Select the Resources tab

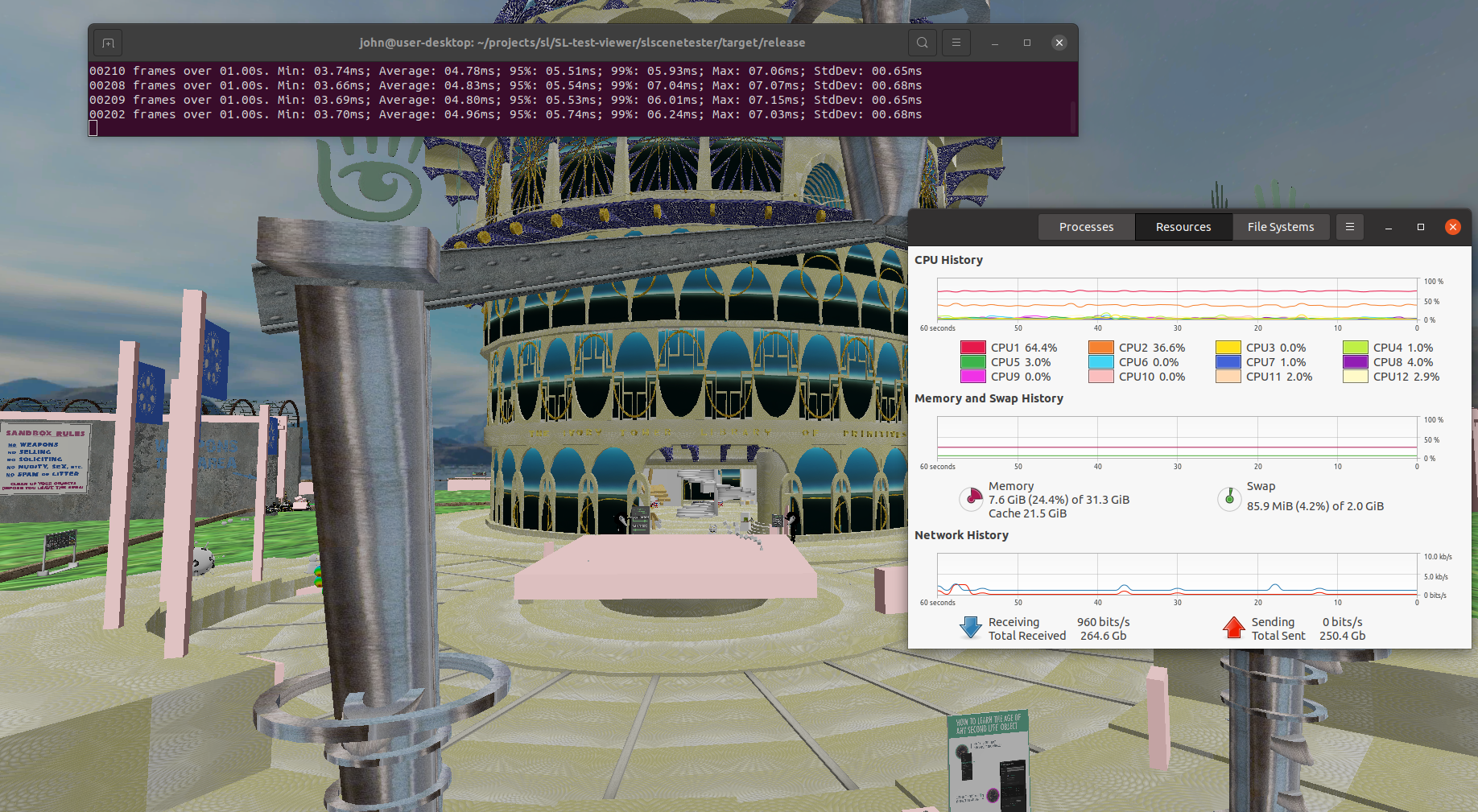click(1183, 227)
